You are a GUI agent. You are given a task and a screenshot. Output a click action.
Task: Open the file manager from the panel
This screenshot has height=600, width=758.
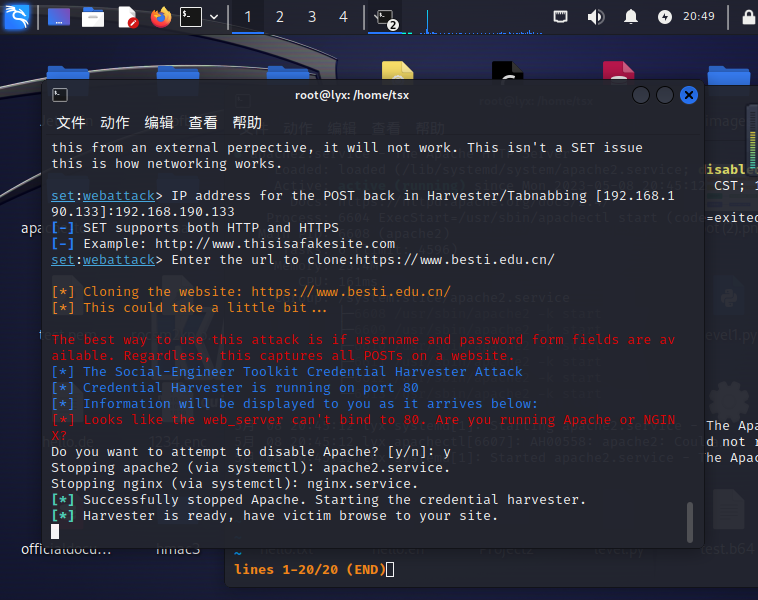click(x=93, y=17)
